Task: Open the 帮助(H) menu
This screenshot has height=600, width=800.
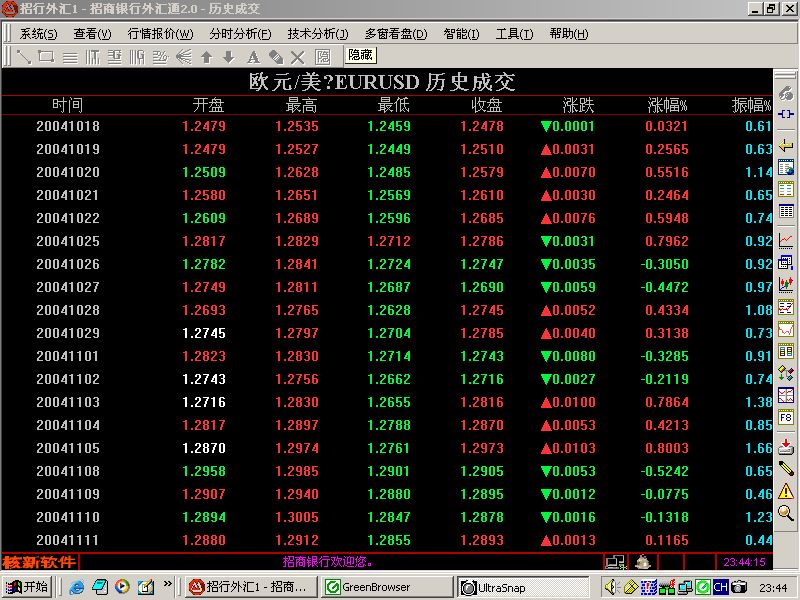Action: 569,34
